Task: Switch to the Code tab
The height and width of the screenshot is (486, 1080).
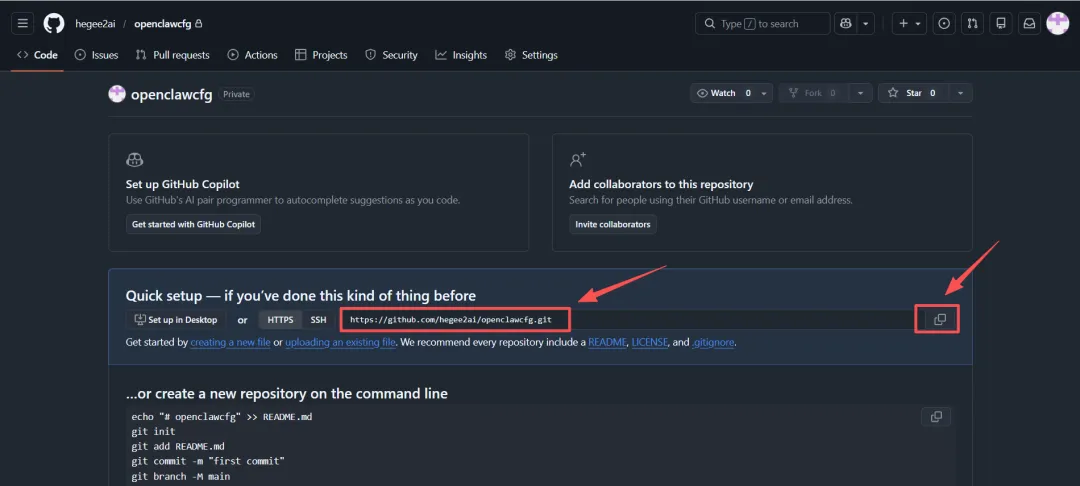Action: coord(37,55)
